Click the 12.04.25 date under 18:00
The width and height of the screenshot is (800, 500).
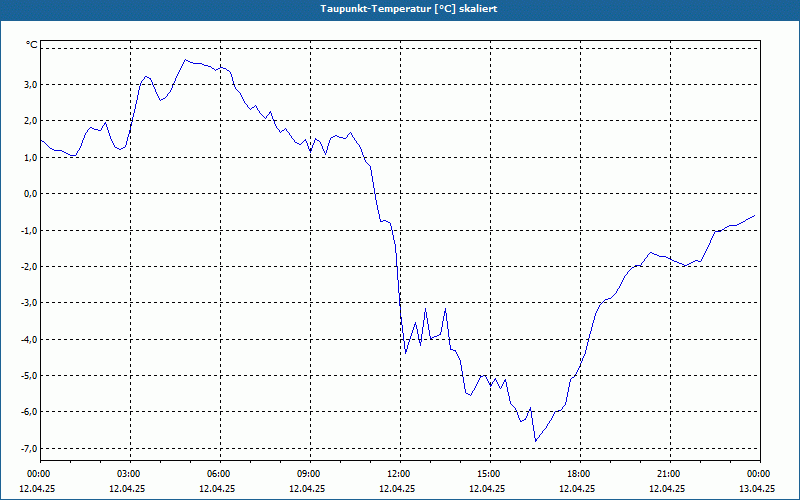point(577,488)
